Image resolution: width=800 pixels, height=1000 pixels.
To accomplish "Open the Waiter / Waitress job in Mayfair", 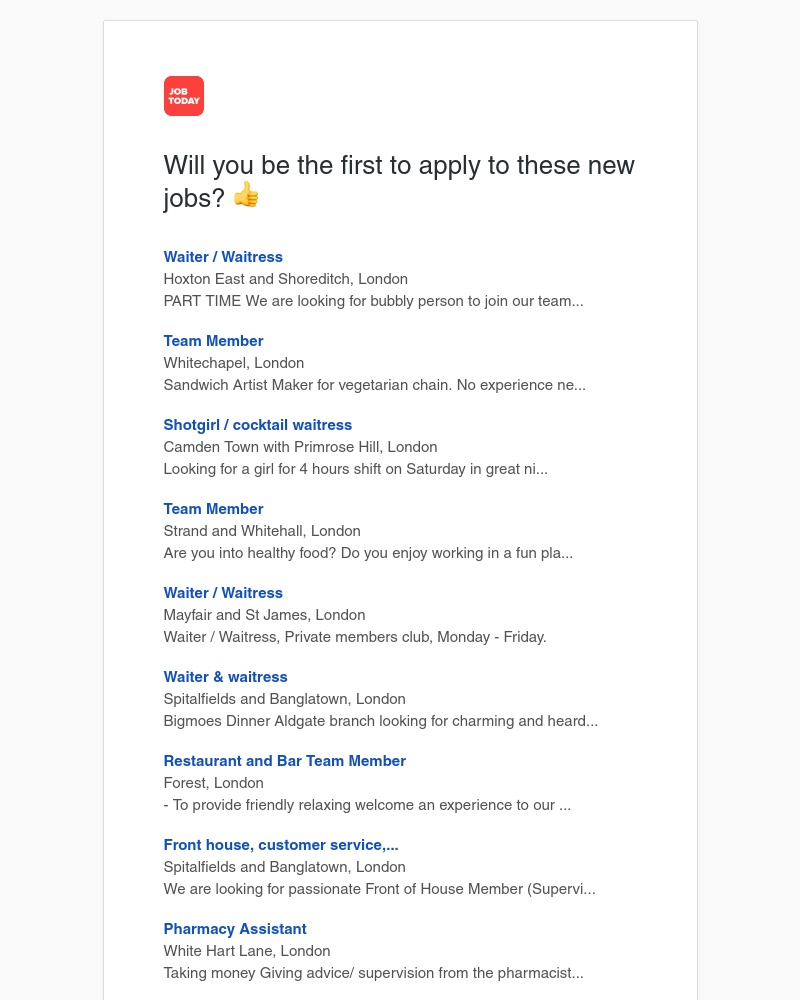I will [223, 593].
